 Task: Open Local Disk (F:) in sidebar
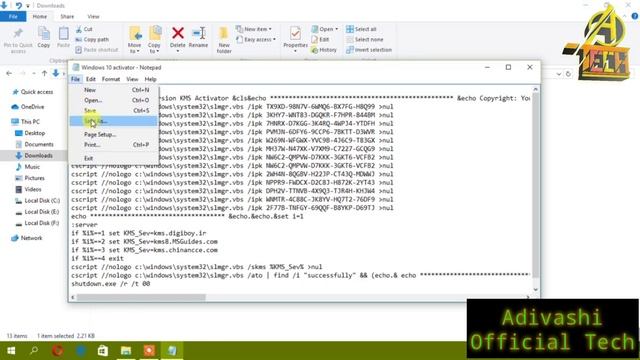[38, 223]
